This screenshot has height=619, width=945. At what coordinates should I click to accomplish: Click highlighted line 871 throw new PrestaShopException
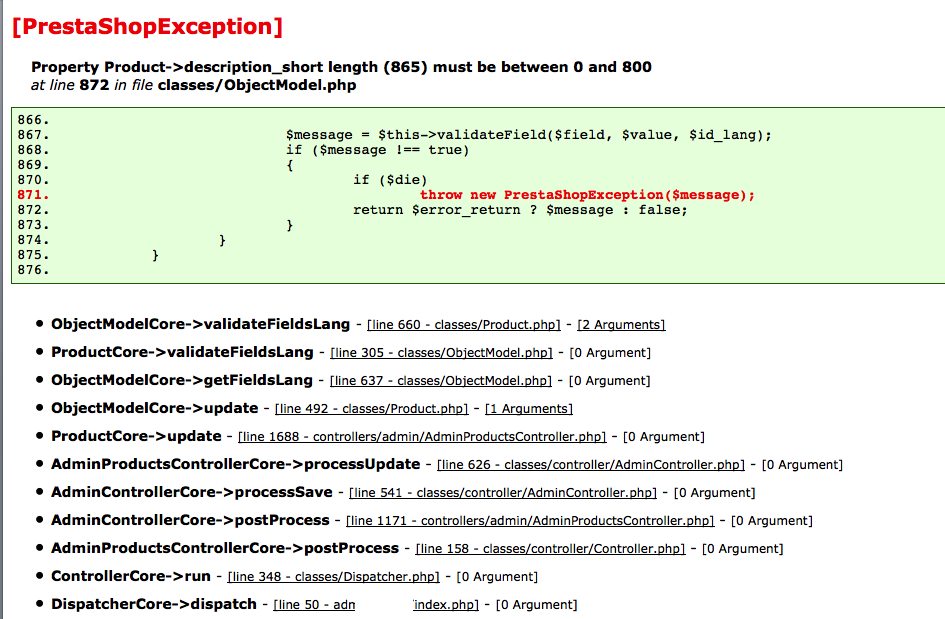pyautogui.click(x=587, y=195)
